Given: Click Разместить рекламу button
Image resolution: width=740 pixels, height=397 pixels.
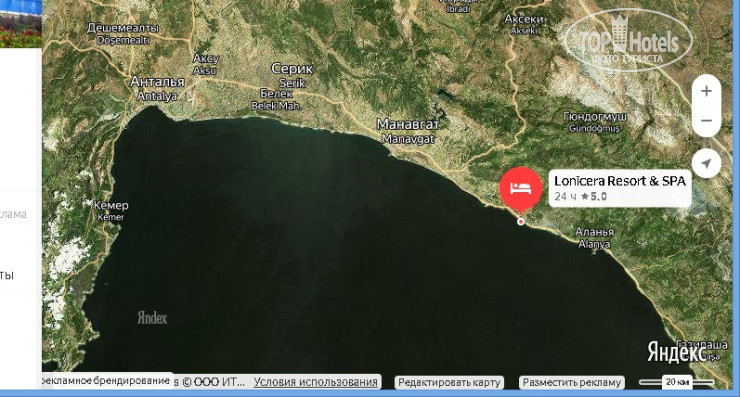Looking at the screenshot, I should click(572, 382).
